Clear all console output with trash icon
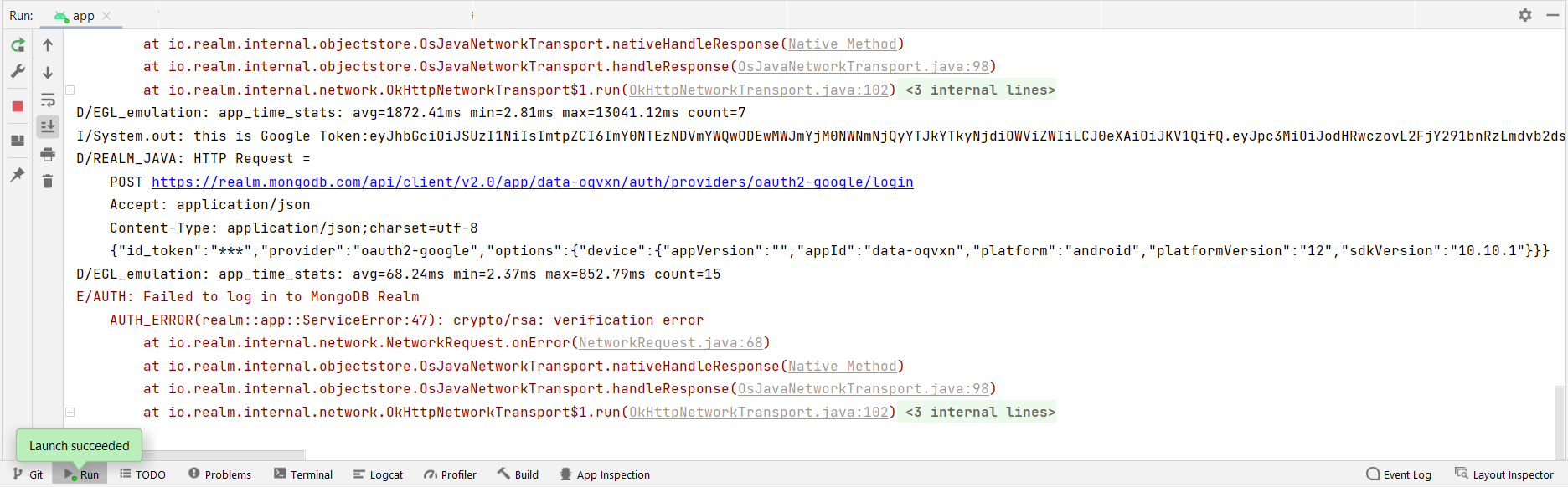The image size is (1568, 487). coord(48,182)
